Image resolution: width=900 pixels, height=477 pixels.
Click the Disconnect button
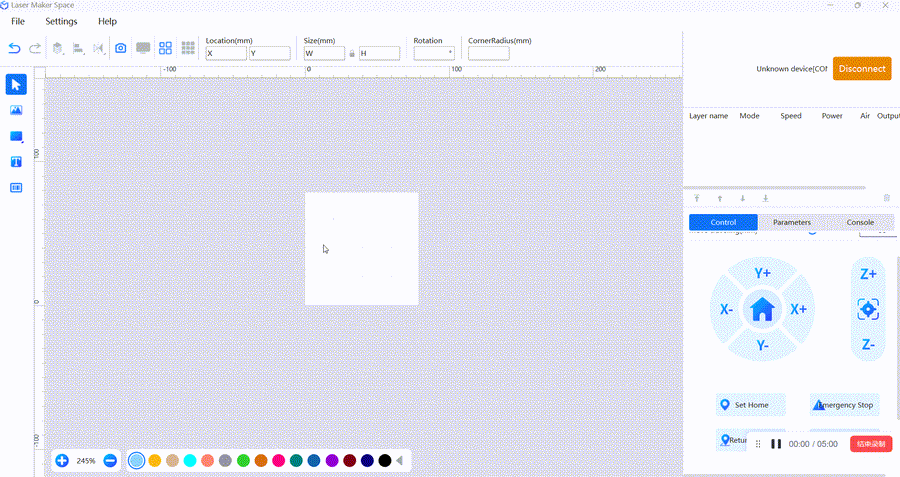[x=862, y=68]
